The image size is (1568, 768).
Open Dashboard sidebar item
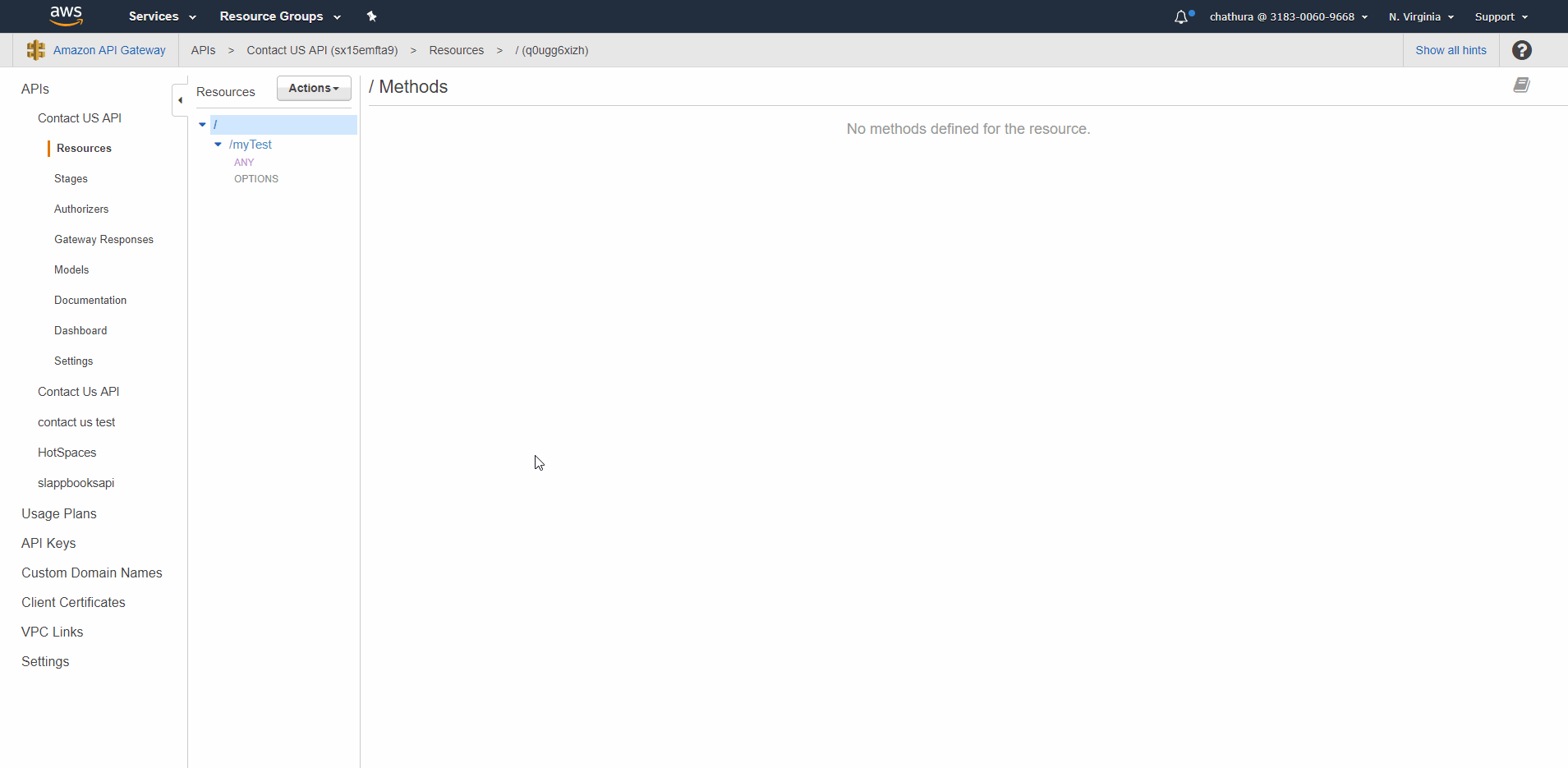coord(80,331)
